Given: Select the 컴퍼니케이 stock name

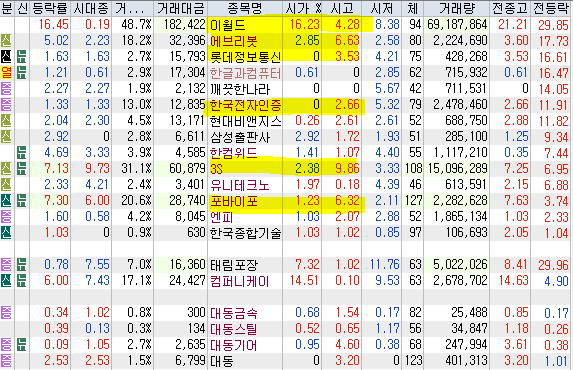Looking at the screenshot, I should click(240, 281).
